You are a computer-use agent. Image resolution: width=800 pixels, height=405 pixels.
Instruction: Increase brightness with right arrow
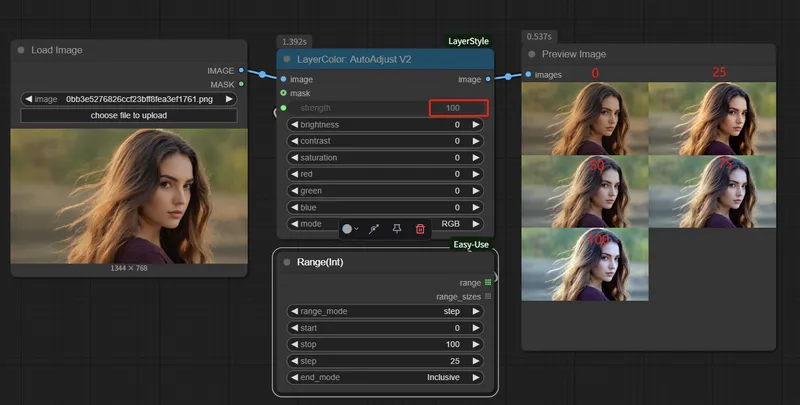click(477, 125)
